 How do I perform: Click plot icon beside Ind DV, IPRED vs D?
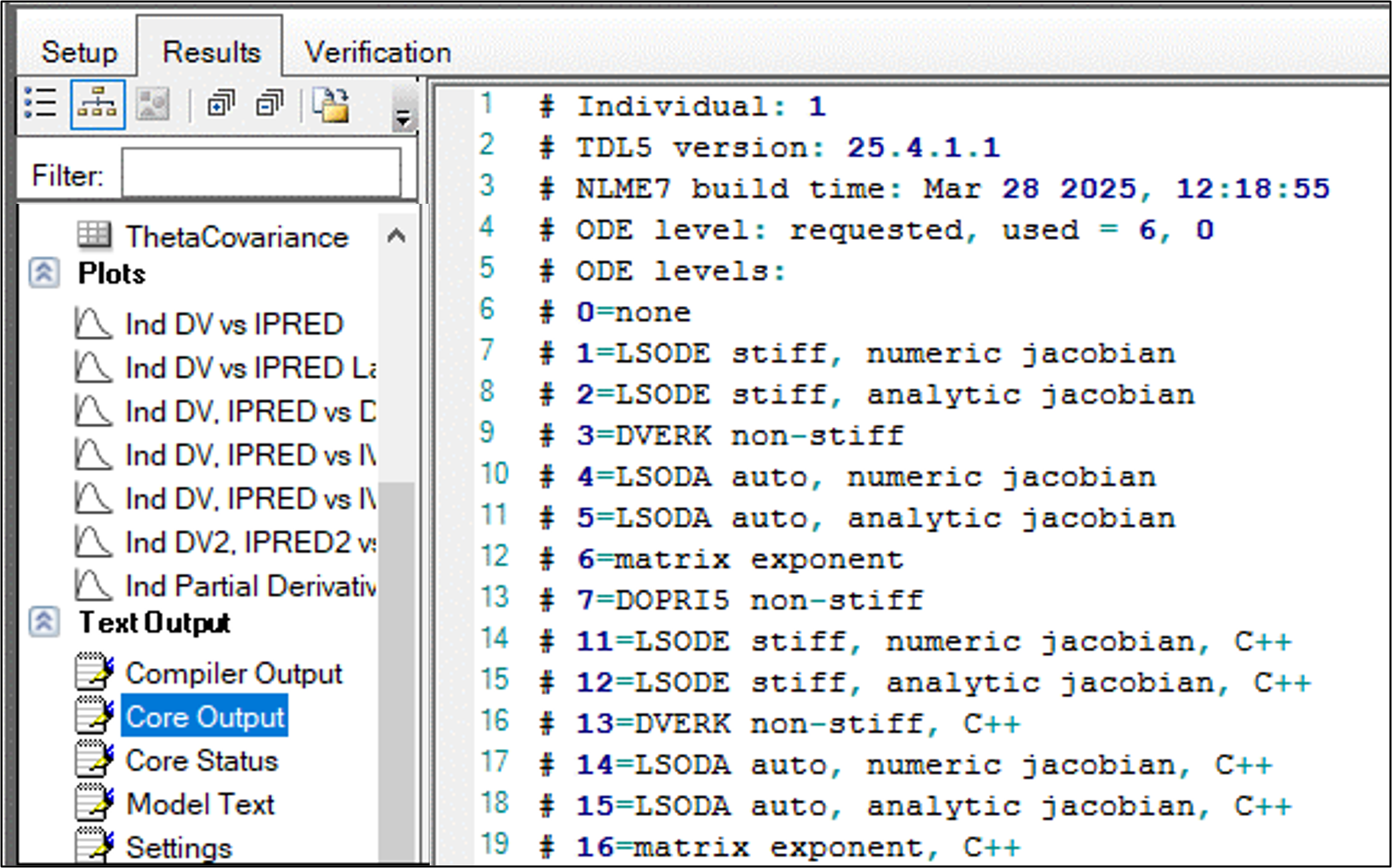click(92, 410)
